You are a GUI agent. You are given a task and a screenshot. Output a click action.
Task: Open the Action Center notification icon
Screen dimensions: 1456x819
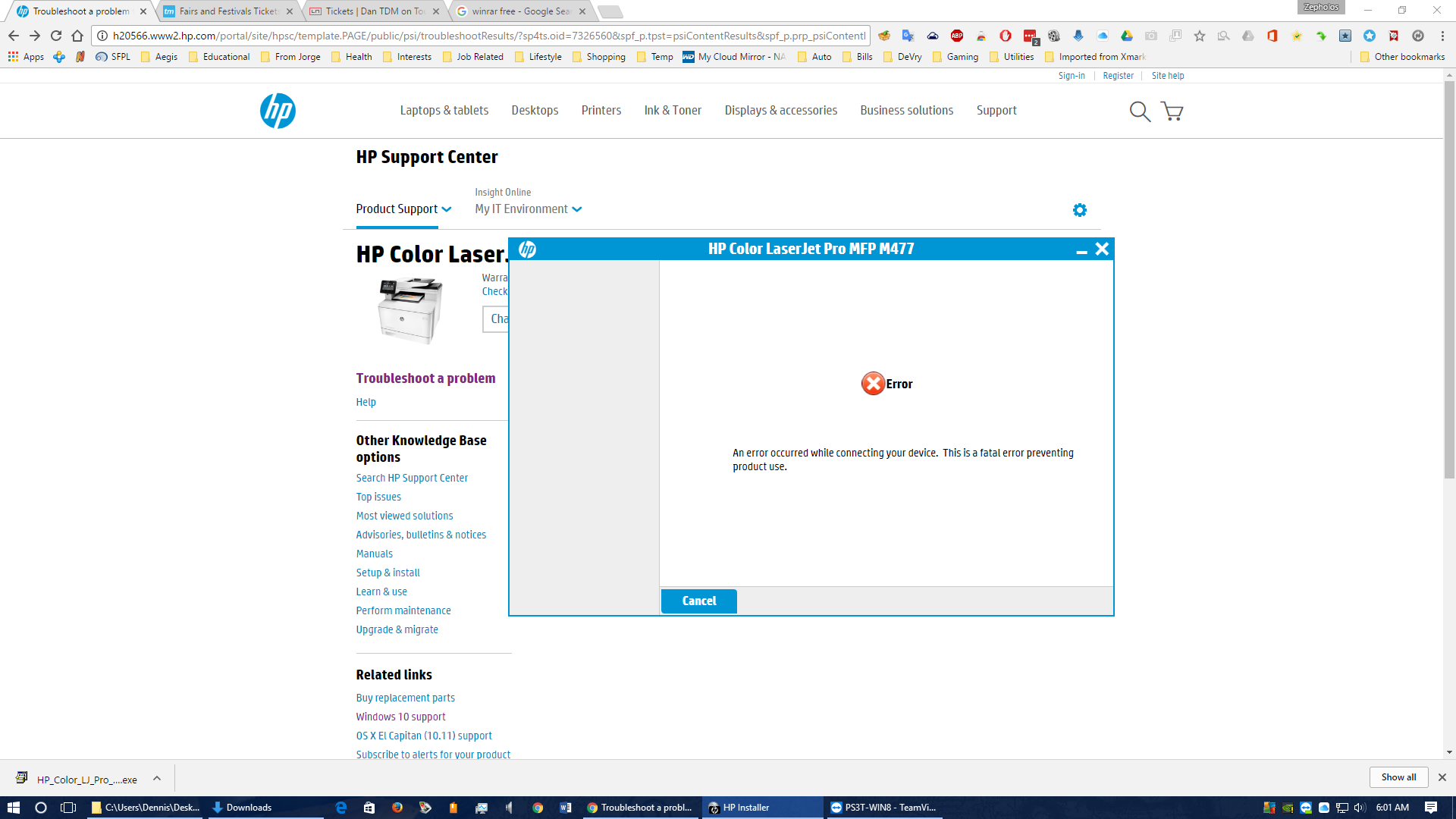click(x=1431, y=808)
